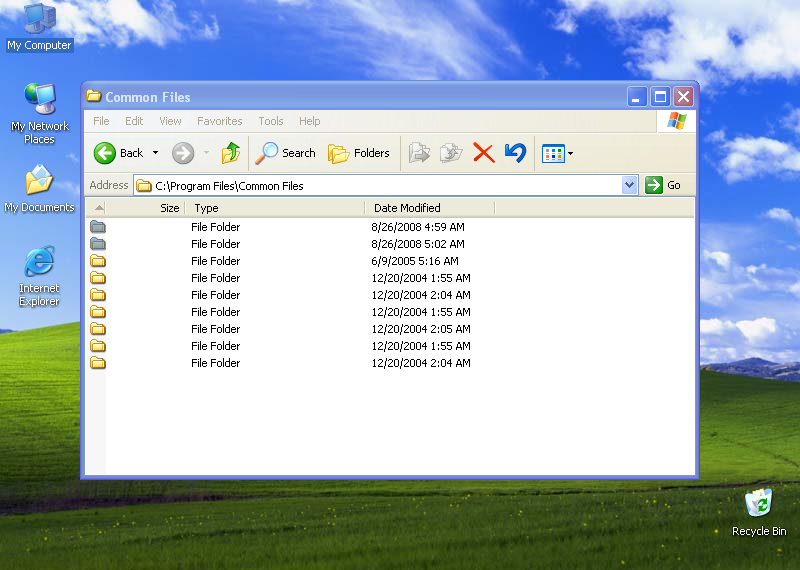800x570 pixels.
Task: Click the text '8/26/2008 5:02 AM'
Action: [x=418, y=244]
